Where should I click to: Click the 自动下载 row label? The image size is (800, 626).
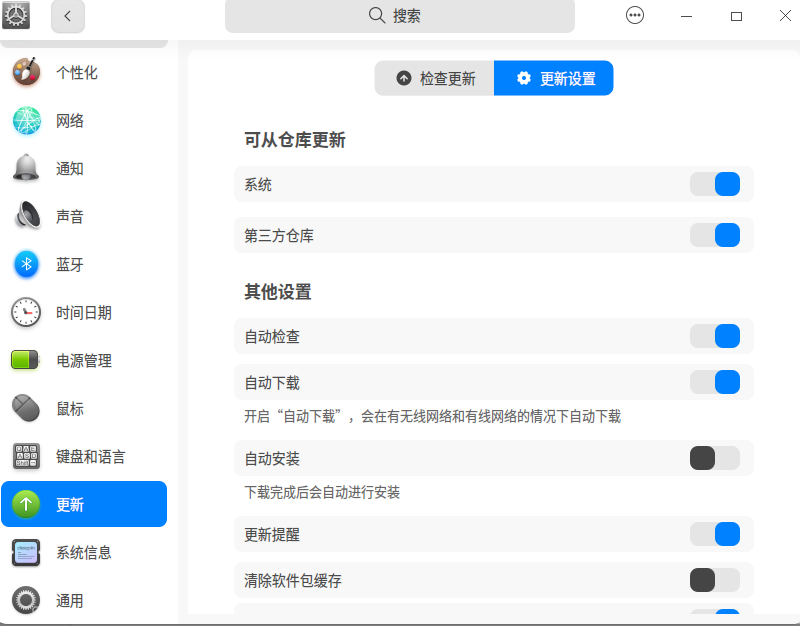tap(272, 383)
